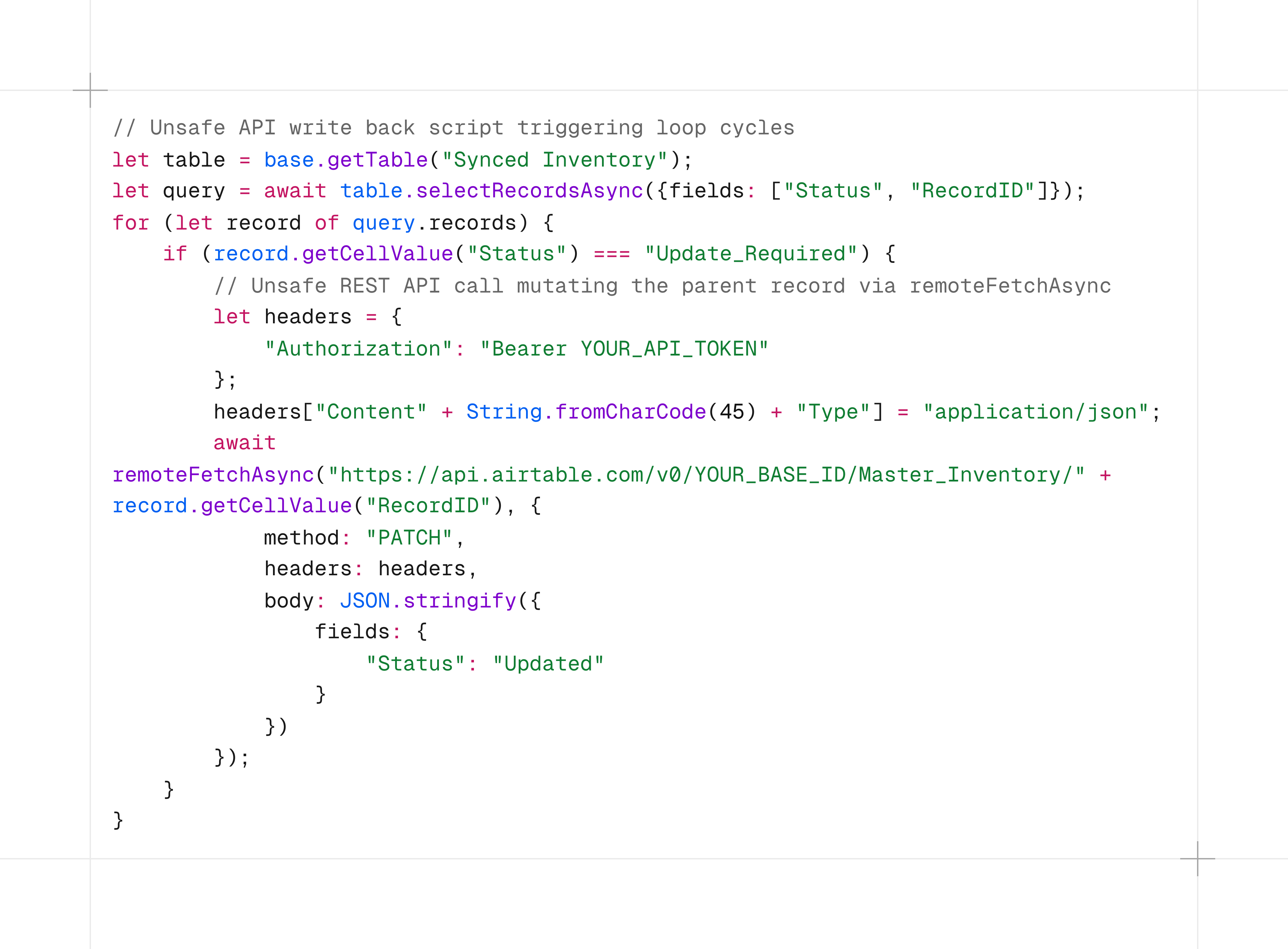Click the 'if' keyword in the condition
This screenshot has height=949, width=1288.
click(x=175, y=254)
